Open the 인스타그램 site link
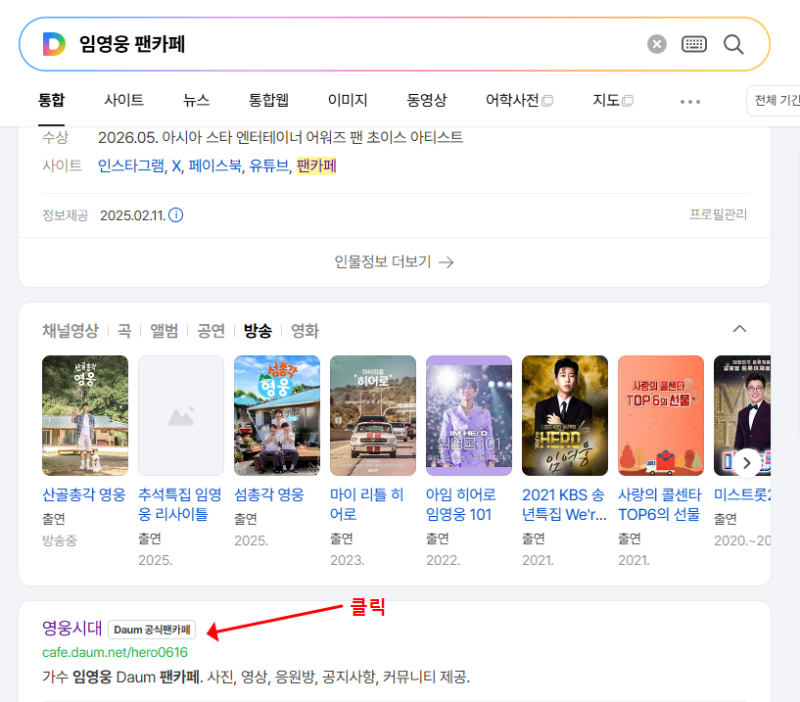 pos(131,166)
